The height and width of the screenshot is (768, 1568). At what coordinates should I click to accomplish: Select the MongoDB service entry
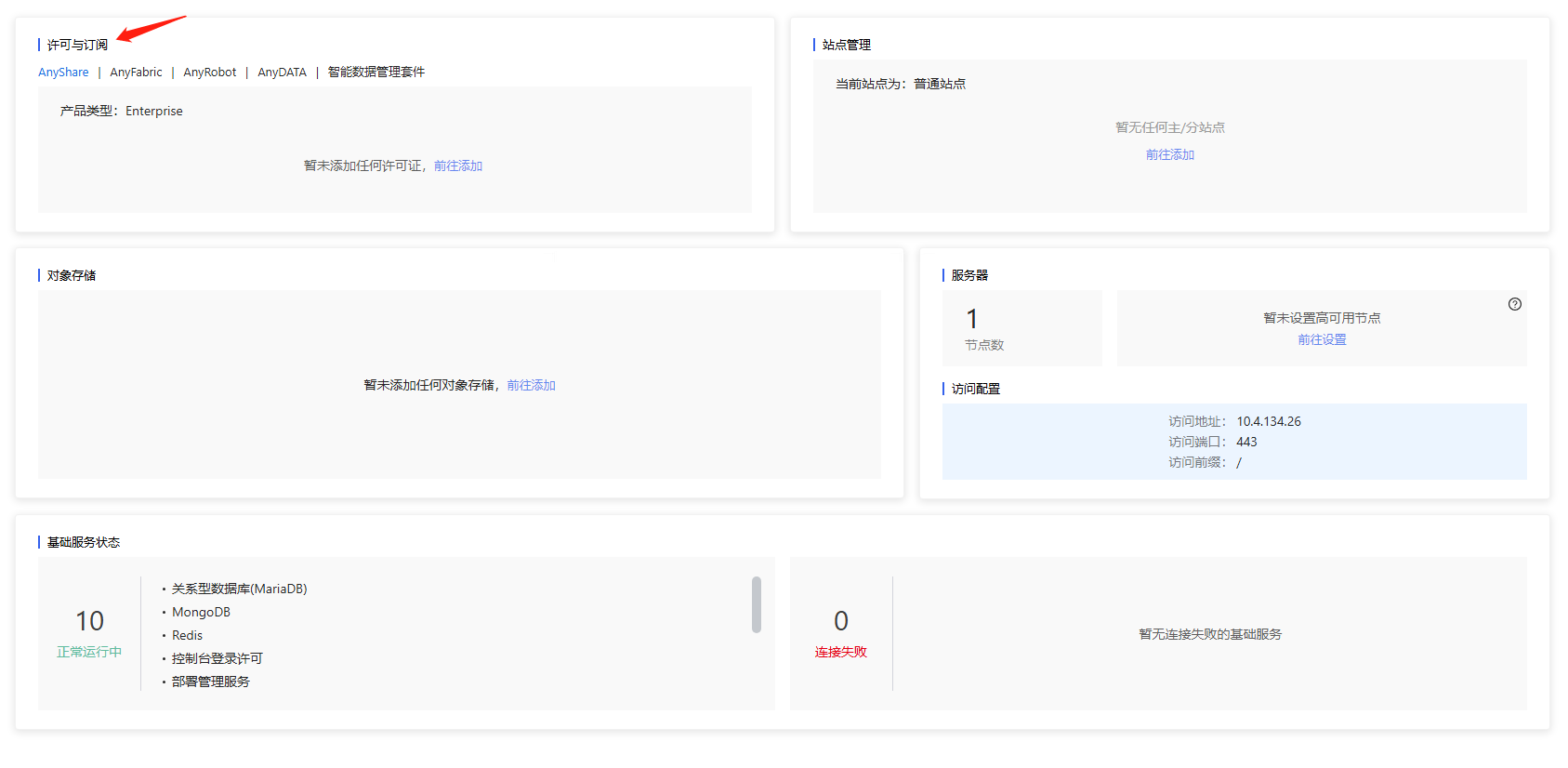coord(201,612)
